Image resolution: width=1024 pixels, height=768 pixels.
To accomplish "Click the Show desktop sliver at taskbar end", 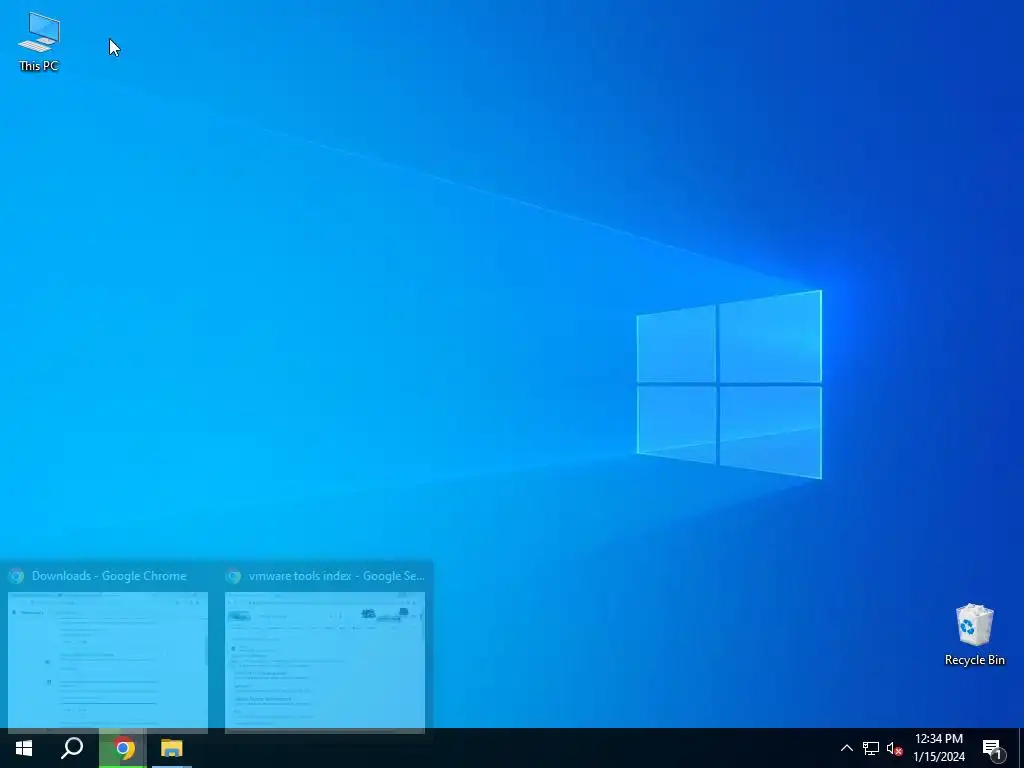I will (x=1021, y=748).
